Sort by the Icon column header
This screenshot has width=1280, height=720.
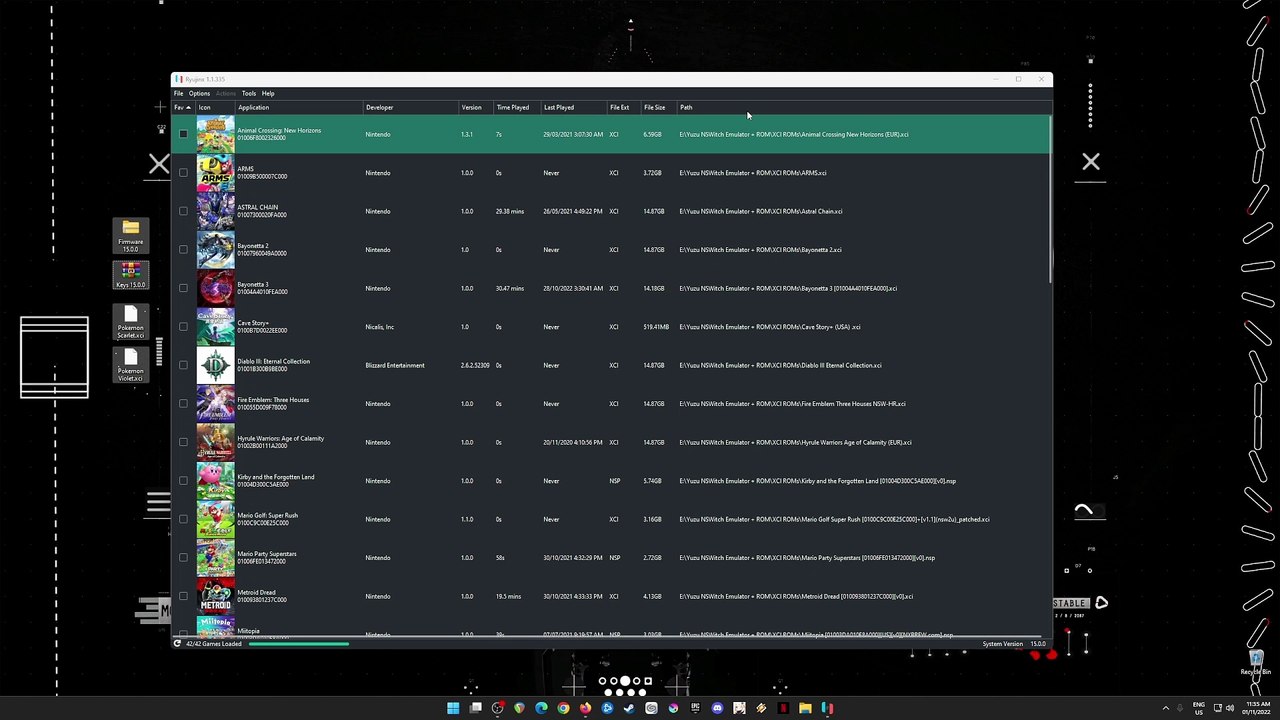(x=215, y=107)
